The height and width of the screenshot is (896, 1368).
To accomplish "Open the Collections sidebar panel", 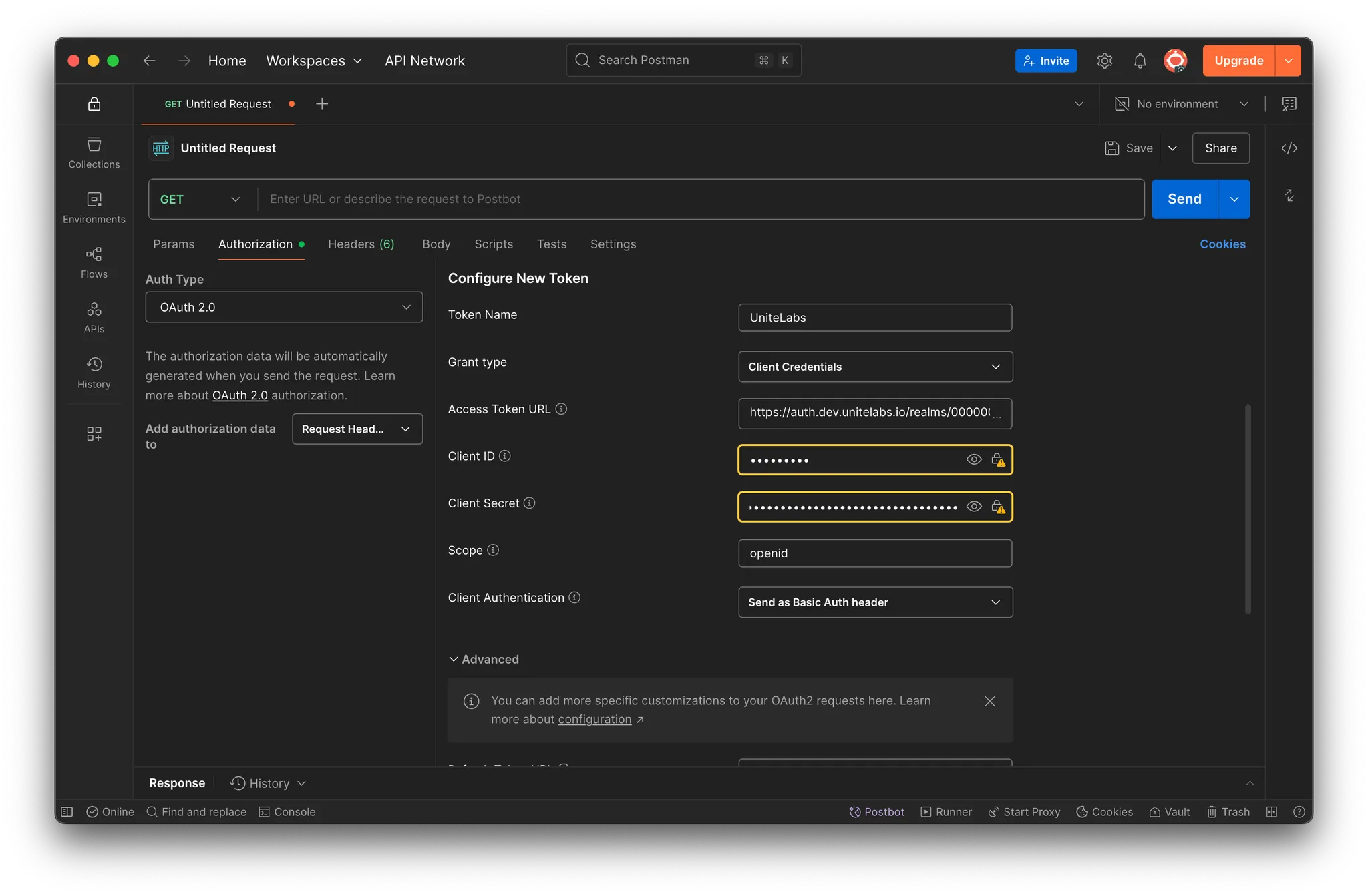I will point(94,153).
